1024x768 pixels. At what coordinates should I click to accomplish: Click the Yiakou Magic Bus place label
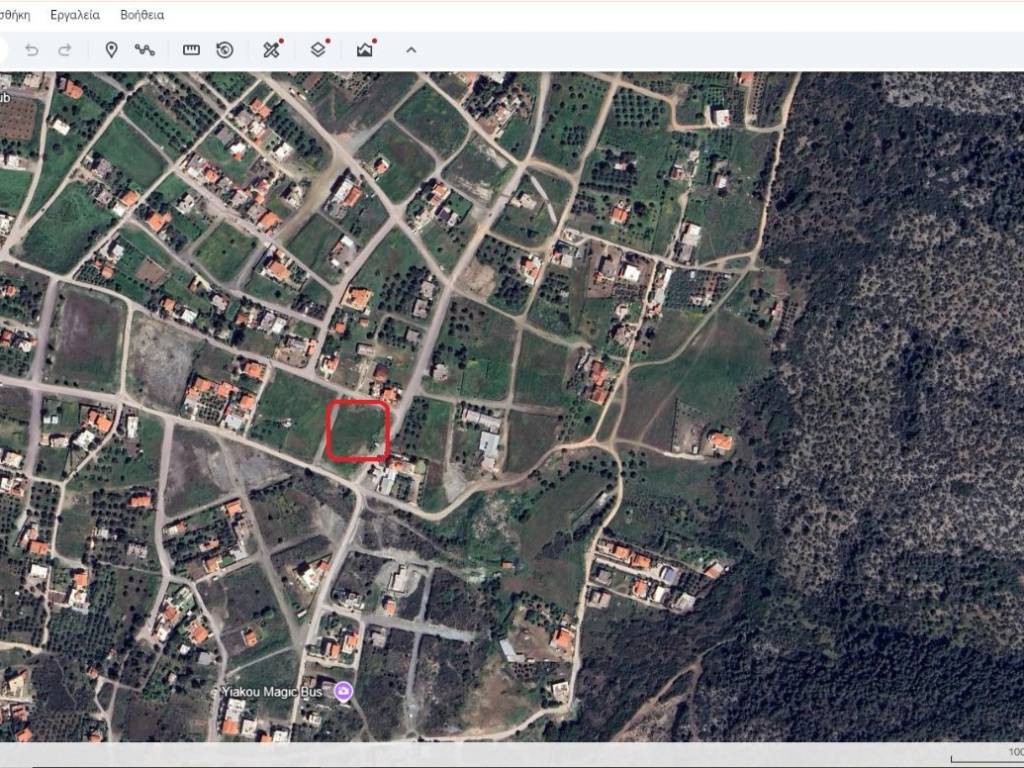pos(276,692)
